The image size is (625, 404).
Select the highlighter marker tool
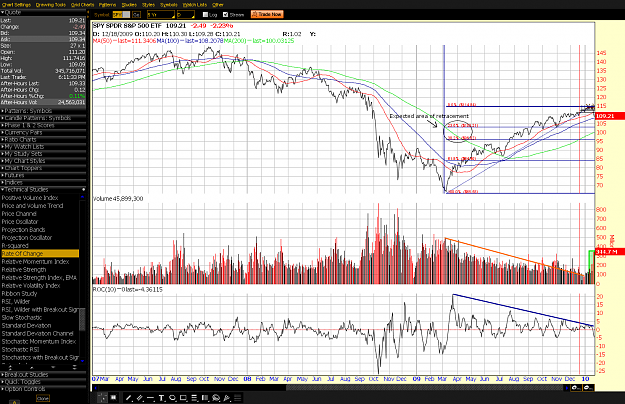click(x=227, y=398)
